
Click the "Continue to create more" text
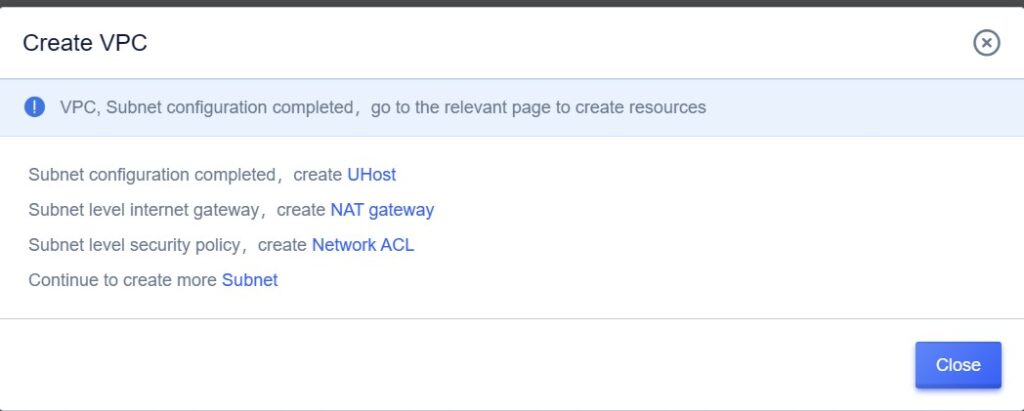coord(122,280)
